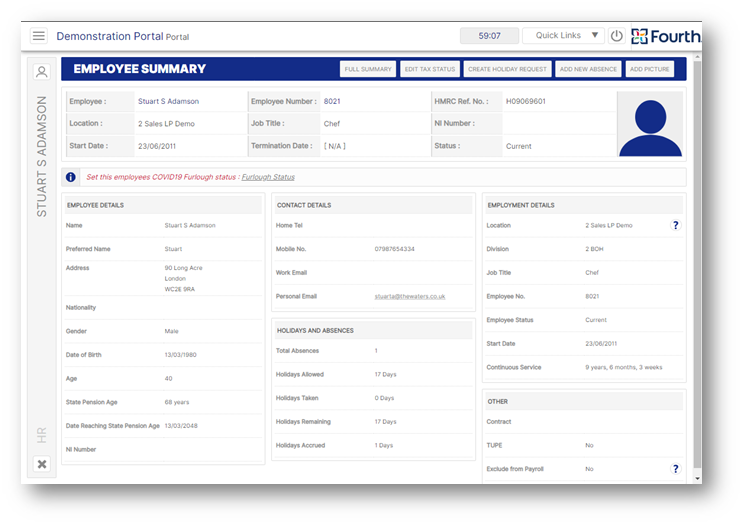This screenshot has width=744, height=526.
Task: Click the Fourth logo
Action: coord(666,36)
